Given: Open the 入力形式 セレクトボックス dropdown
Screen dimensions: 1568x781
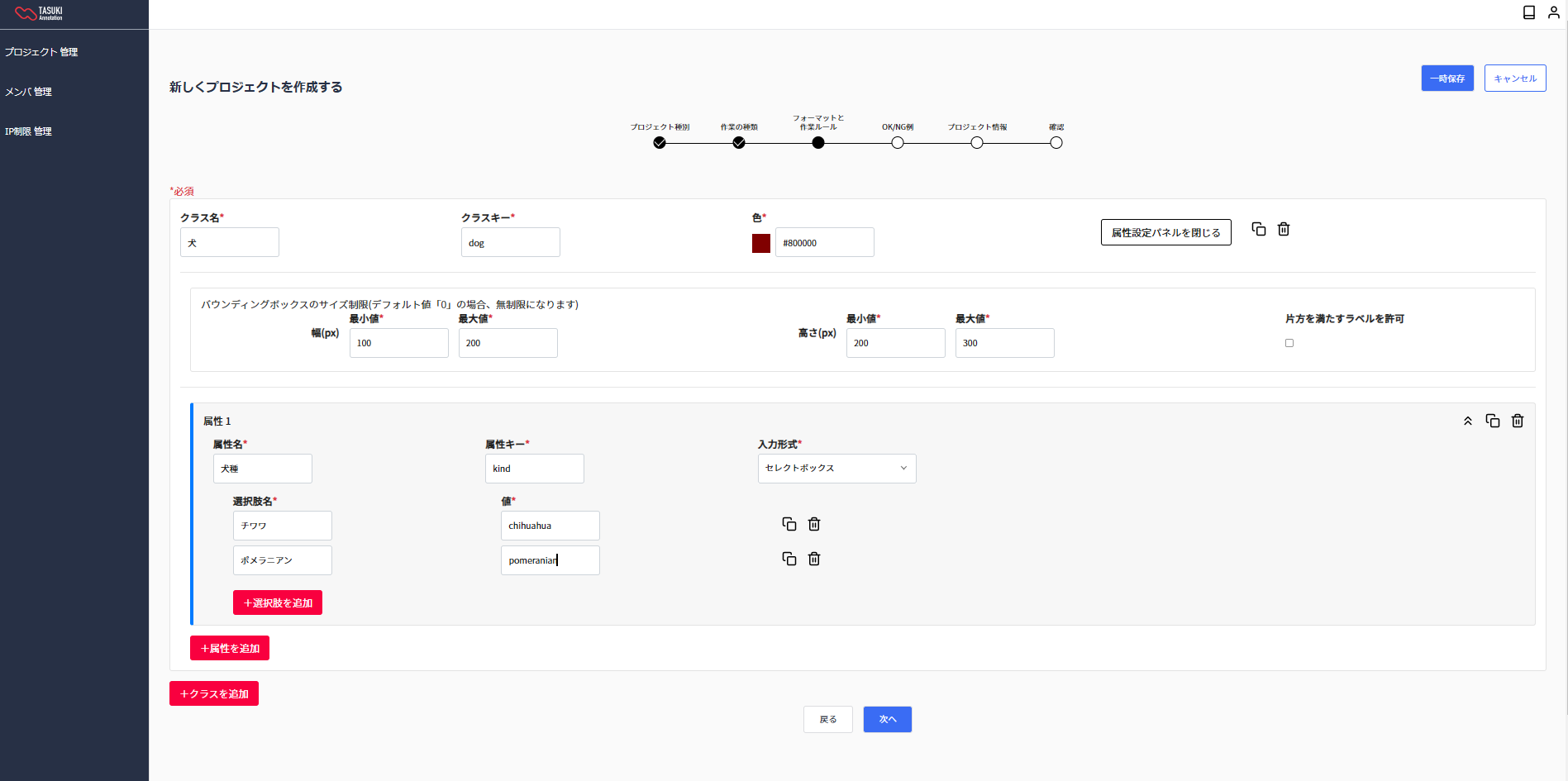Looking at the screenshot, I should pos(836,468).
